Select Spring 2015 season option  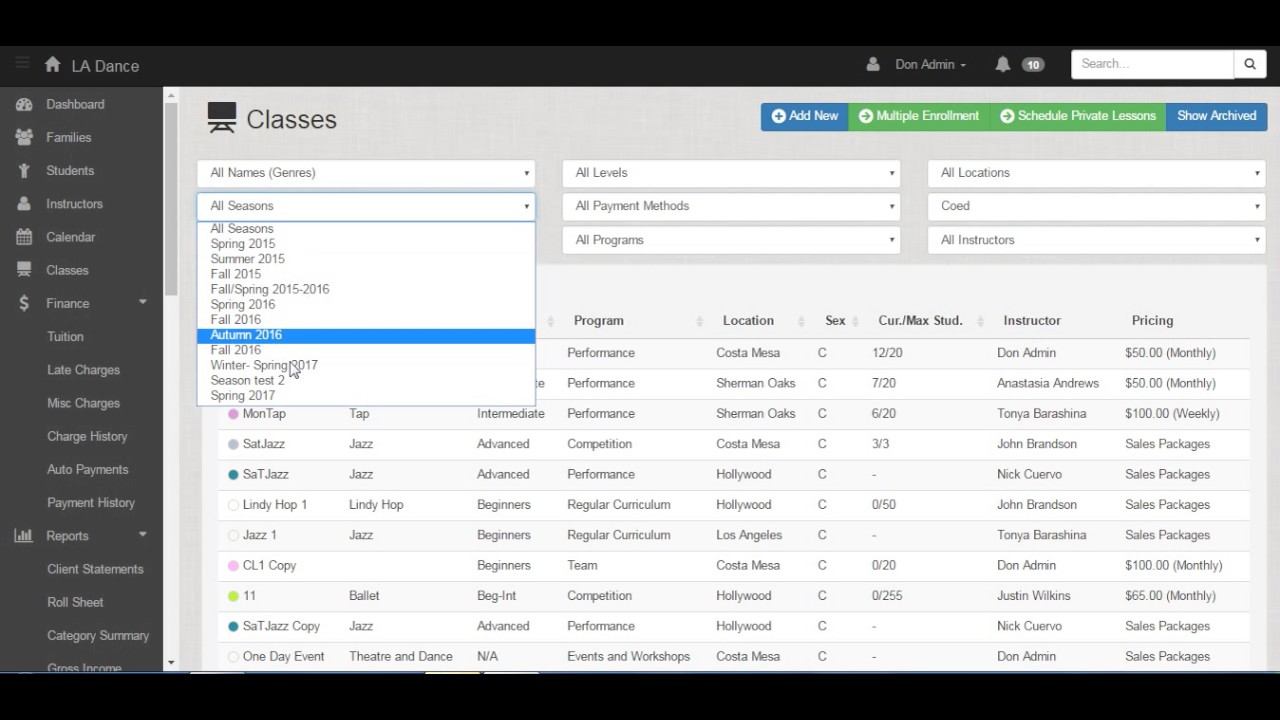[366, 244]
